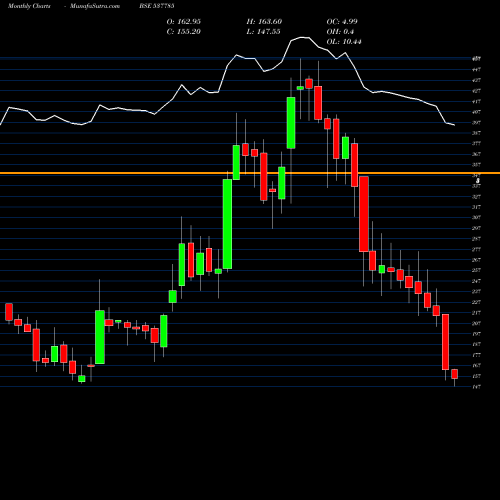Open the MunafaSutra.com label
This screenshot has height=500, width=500.
pyautogui.click(x=95, y=6)
